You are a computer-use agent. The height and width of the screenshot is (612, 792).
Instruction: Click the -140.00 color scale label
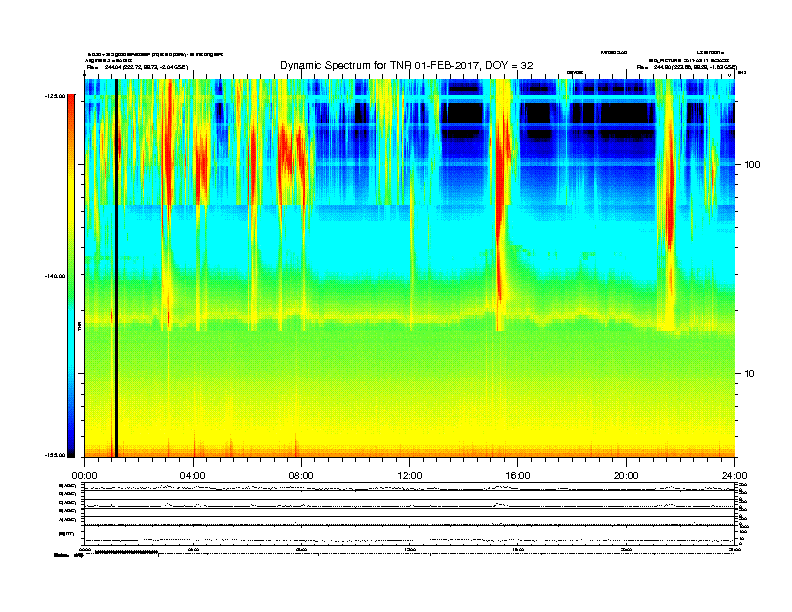click(55, 276)
